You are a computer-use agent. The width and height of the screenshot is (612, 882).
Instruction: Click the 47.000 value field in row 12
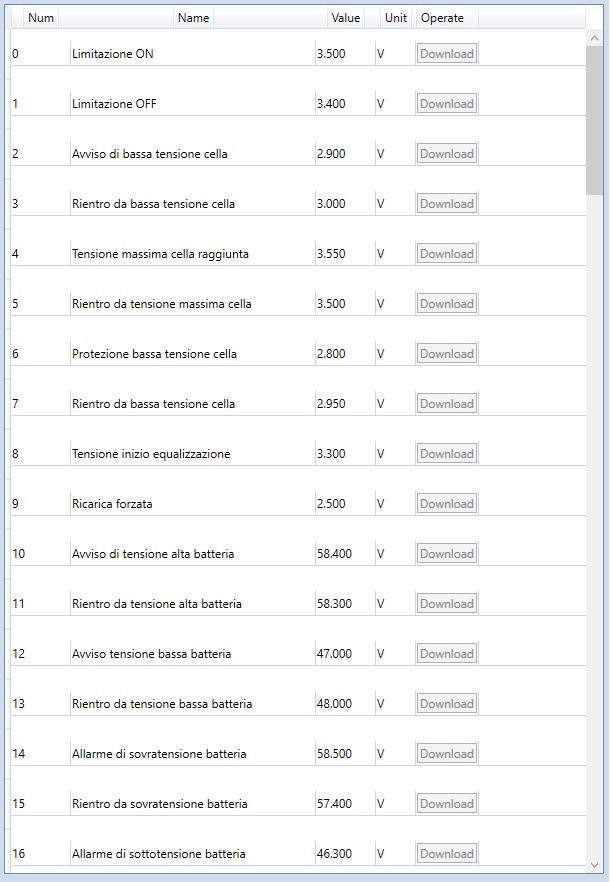[334, 654]
